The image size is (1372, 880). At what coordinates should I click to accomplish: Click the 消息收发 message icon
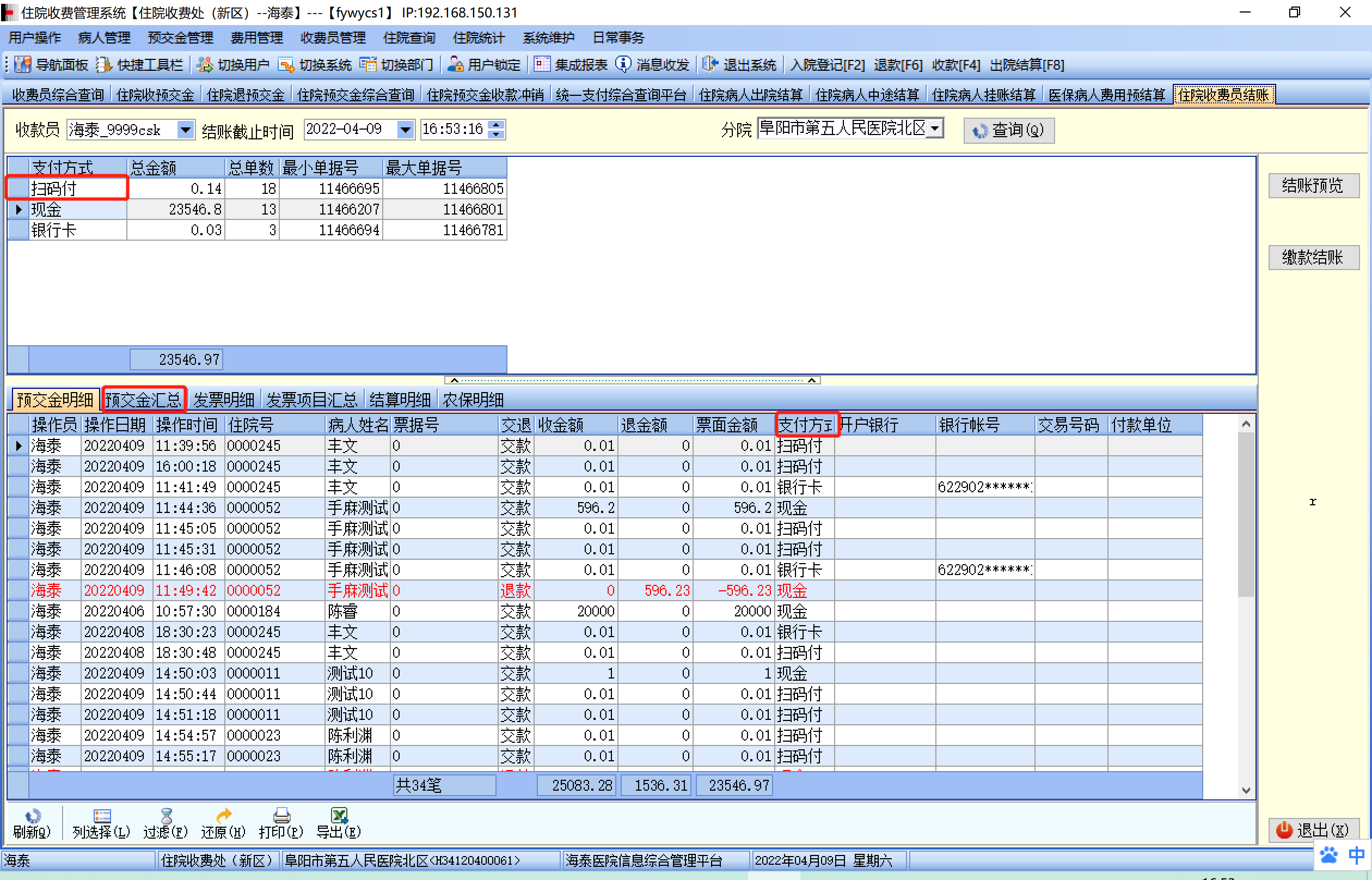(623, 65)
